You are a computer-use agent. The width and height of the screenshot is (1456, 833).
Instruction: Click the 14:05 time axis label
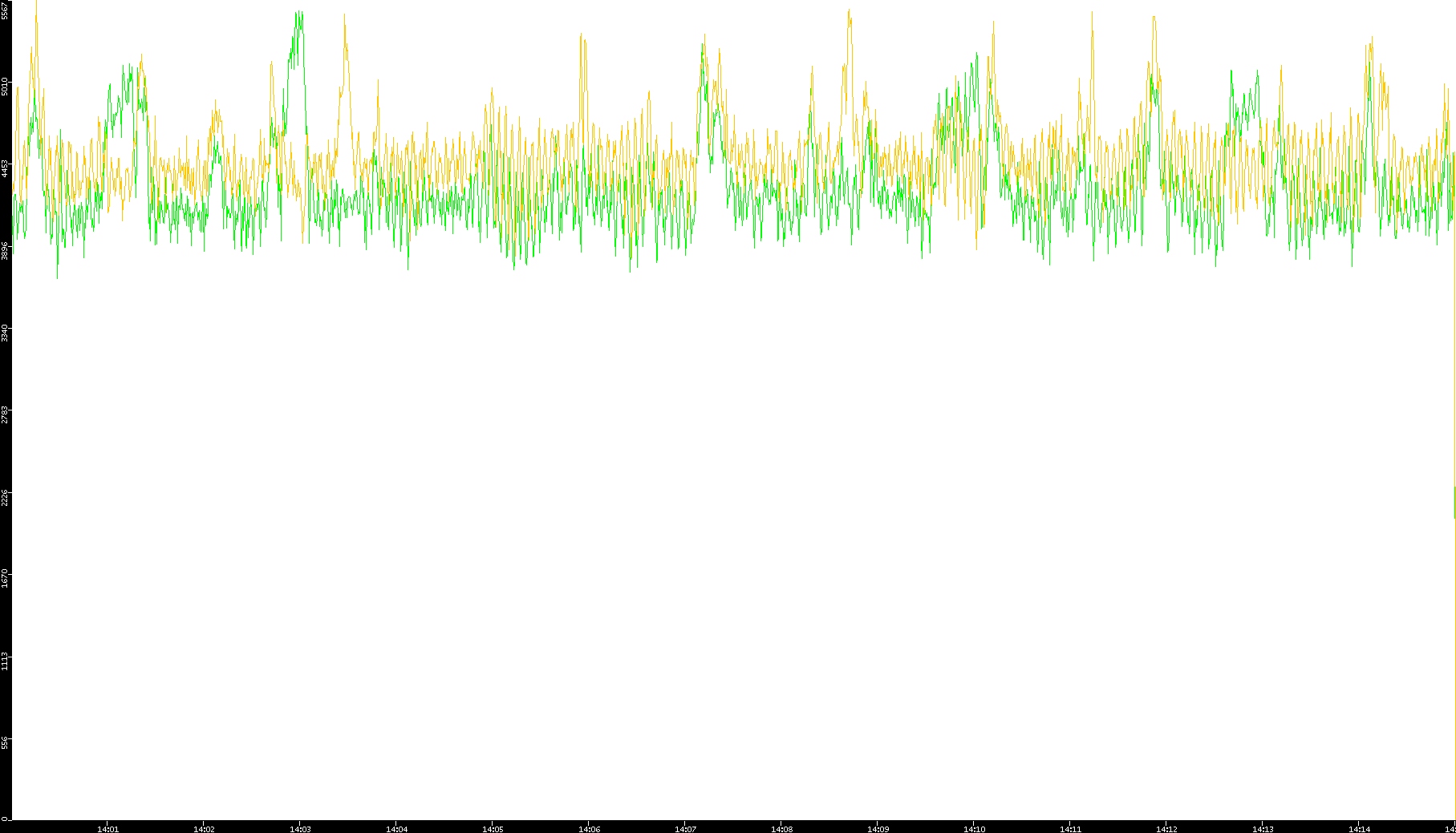[x=493, y=829]
